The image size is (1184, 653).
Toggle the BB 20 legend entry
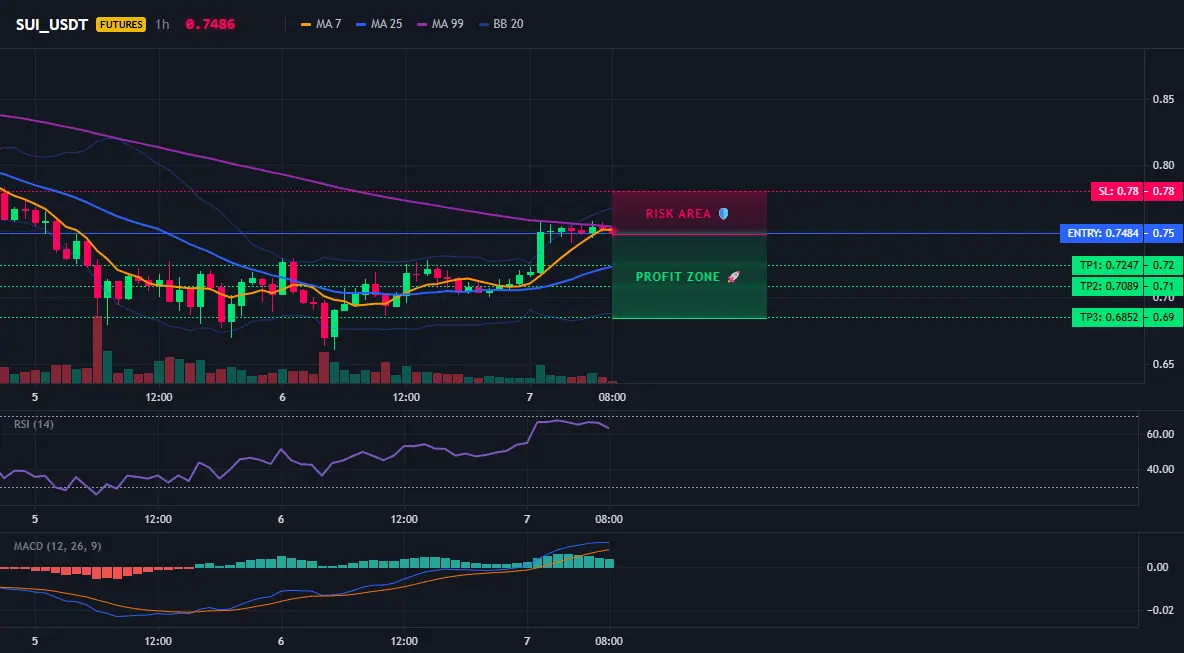(501, 24)
